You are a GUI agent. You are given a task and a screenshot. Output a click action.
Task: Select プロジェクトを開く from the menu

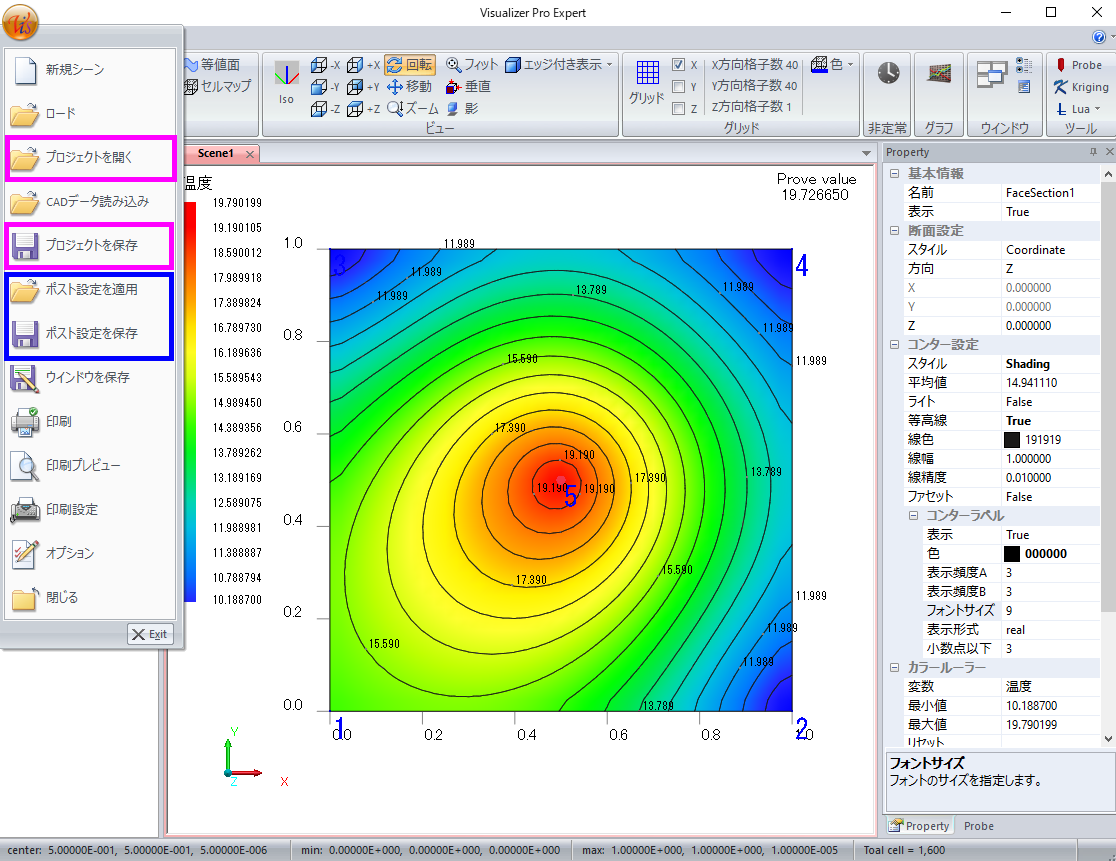[90, 157]
